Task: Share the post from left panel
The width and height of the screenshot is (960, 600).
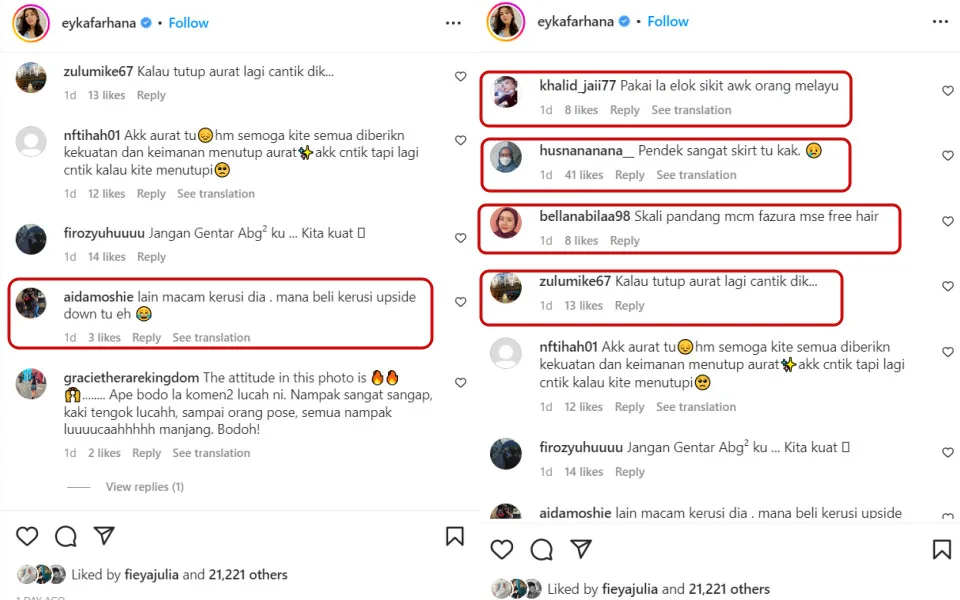Action: pyautogui.click(x=104, y=537)
